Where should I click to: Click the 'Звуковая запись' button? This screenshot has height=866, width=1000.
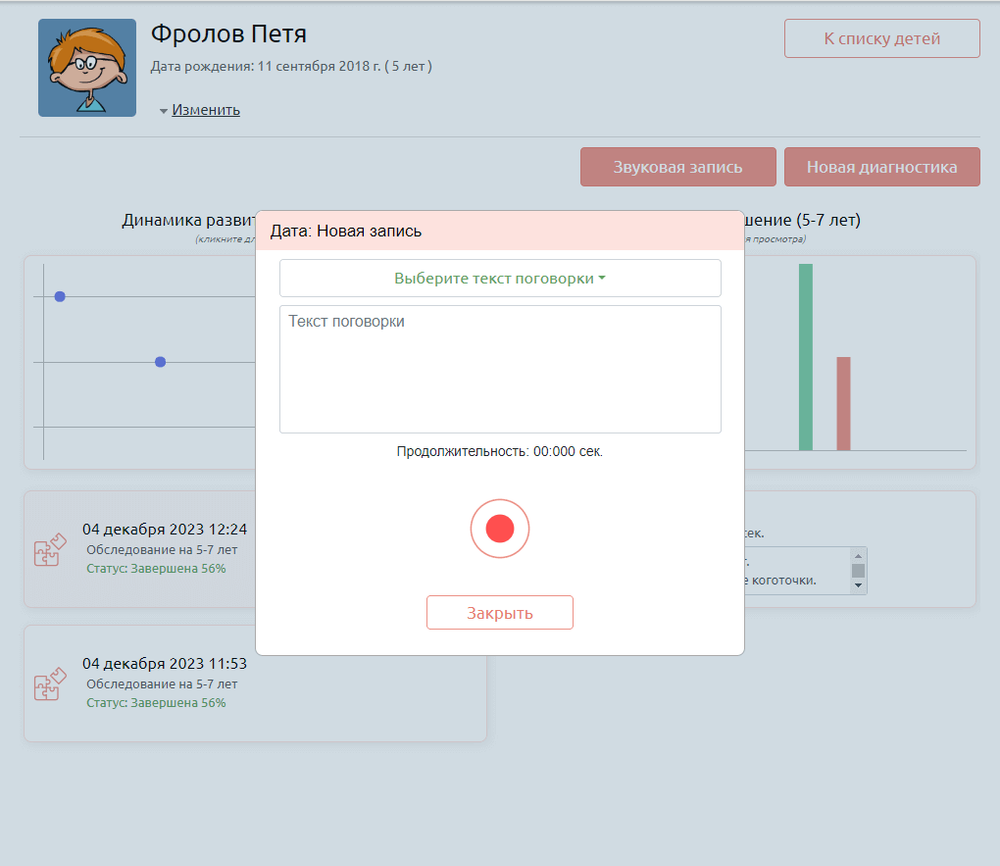pyautogui.click(x=677, y=167)
